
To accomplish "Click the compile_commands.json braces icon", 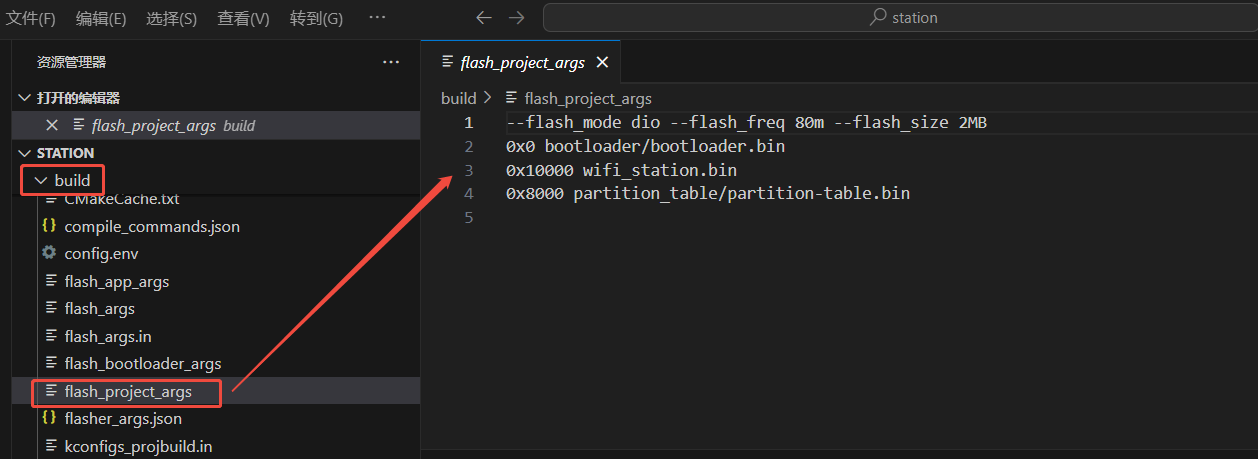I will coord(49,226).
